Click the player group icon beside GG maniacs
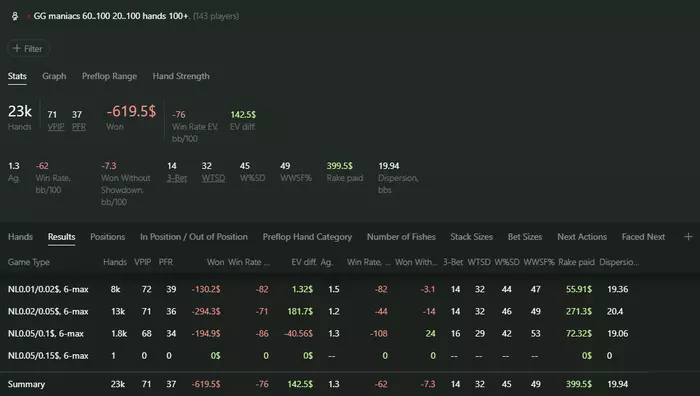The image size is (700, 396). (15, 16)
